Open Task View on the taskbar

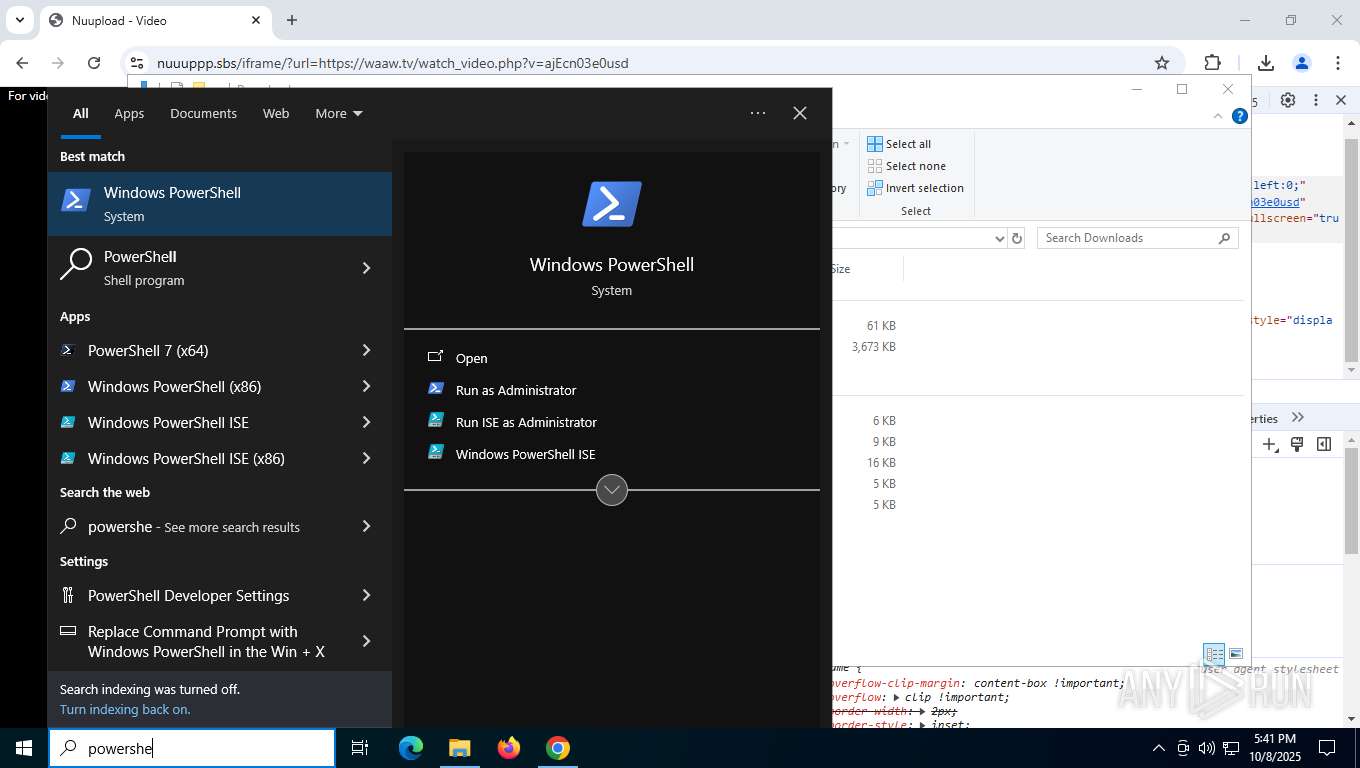[x=361, y=748]
